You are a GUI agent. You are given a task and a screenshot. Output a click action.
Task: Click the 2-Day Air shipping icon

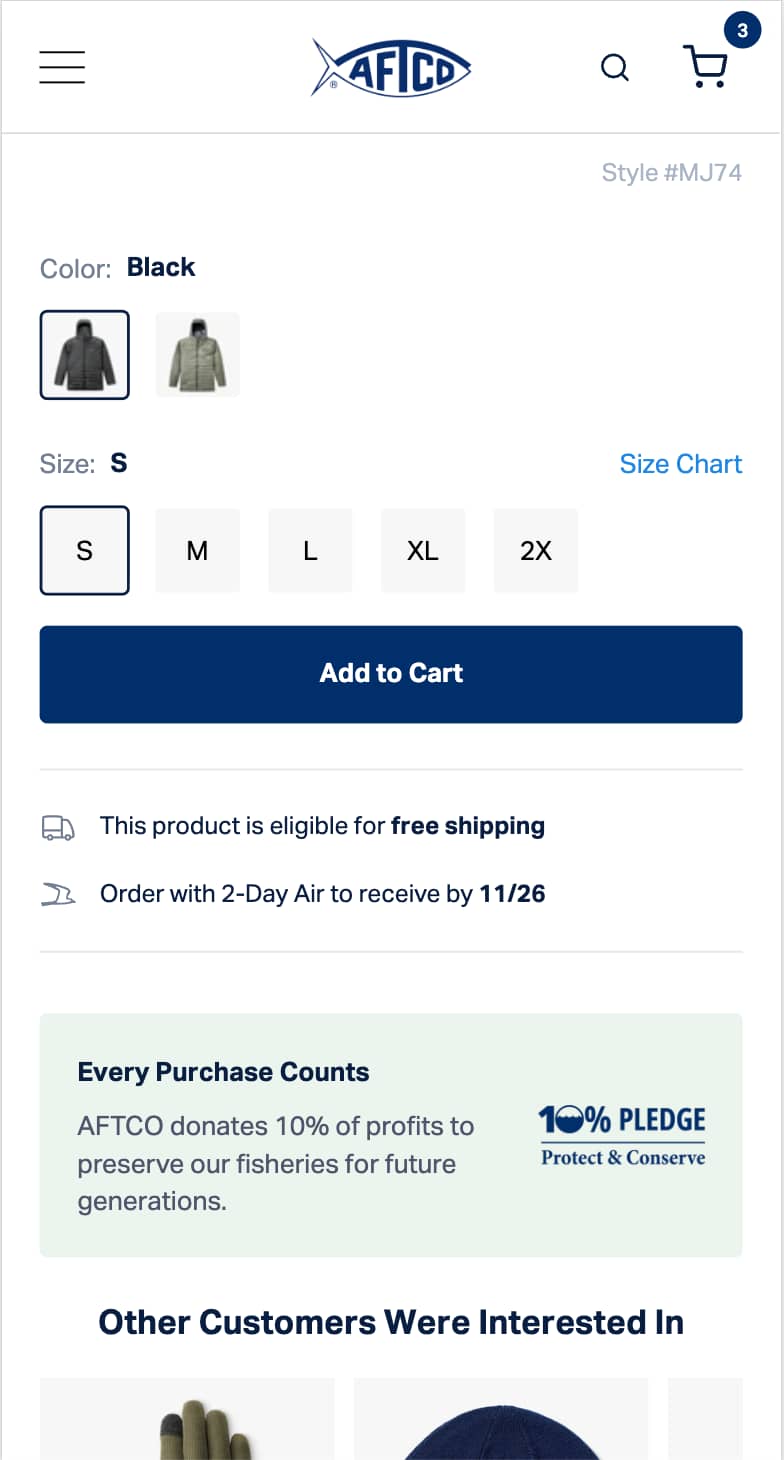(57, 894)
